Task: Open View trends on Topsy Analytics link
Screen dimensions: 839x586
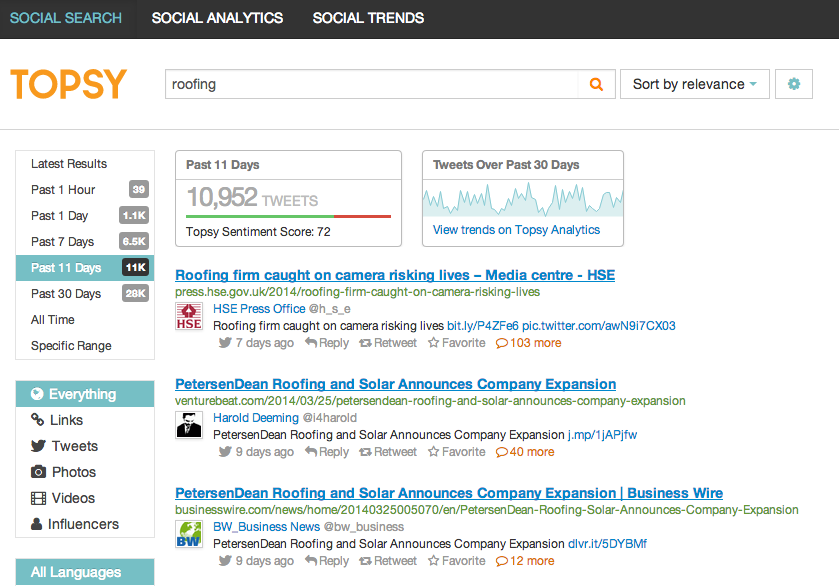Action: click(x=516, y=230)
